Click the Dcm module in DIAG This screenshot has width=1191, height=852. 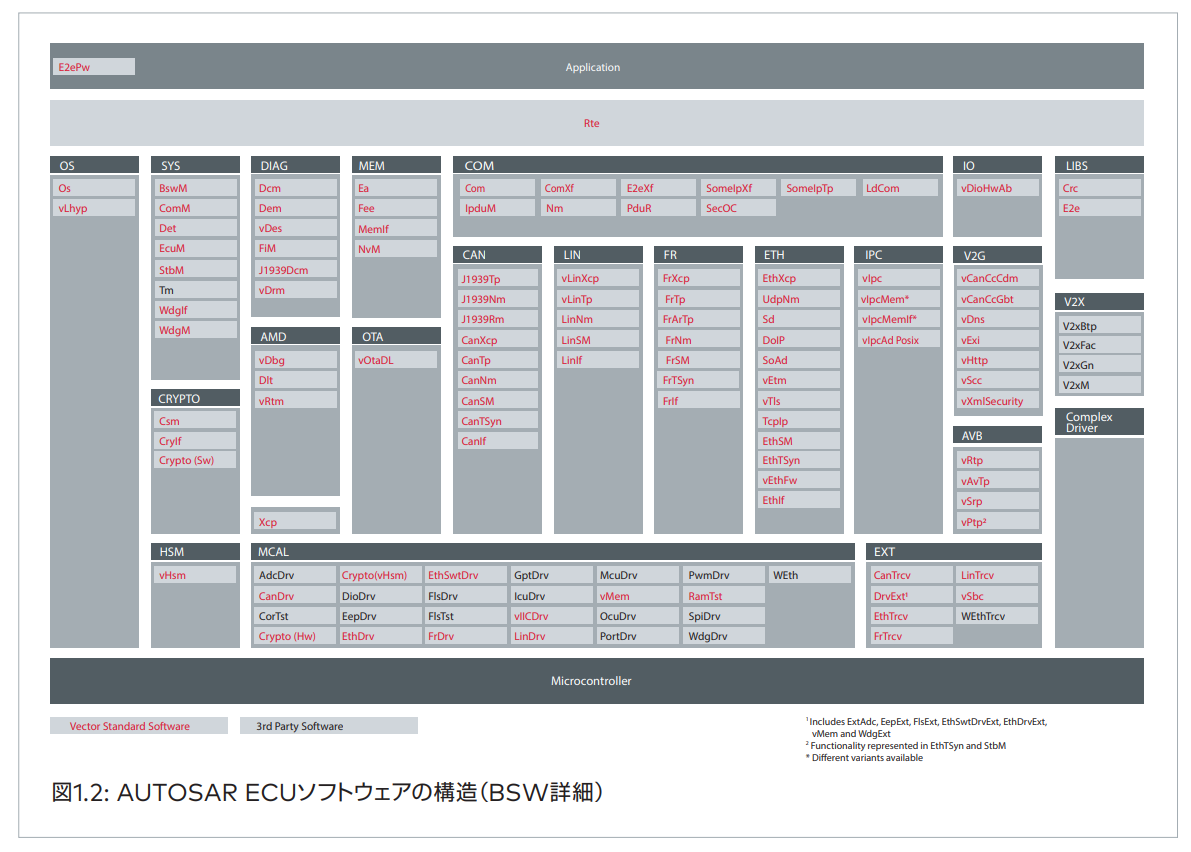coord(295,188)
